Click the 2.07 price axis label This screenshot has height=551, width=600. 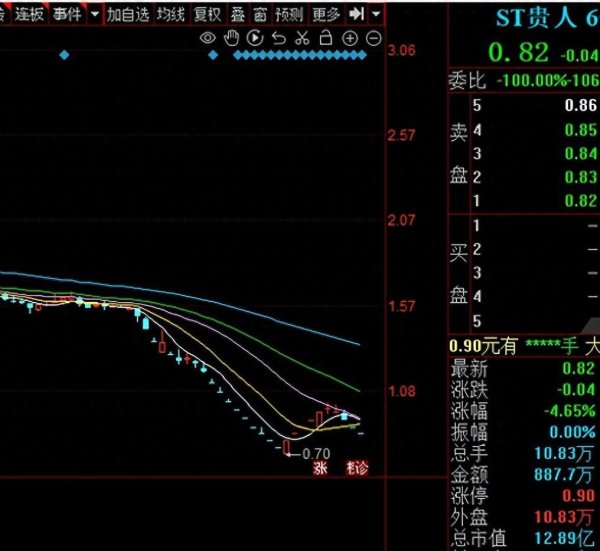(401, 220)
